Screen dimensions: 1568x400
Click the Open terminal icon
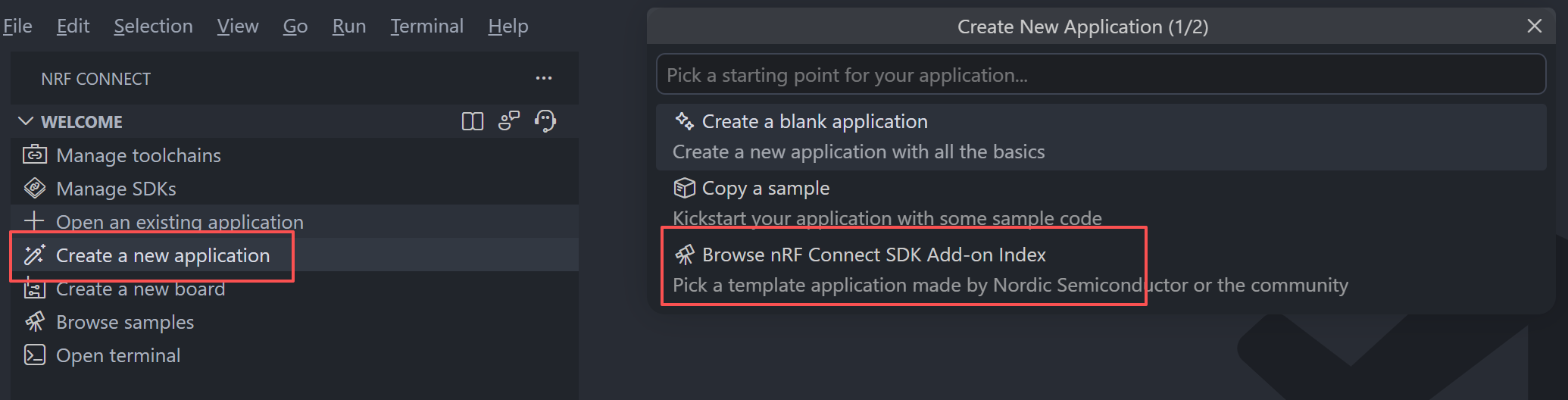(x=35, y=355)
